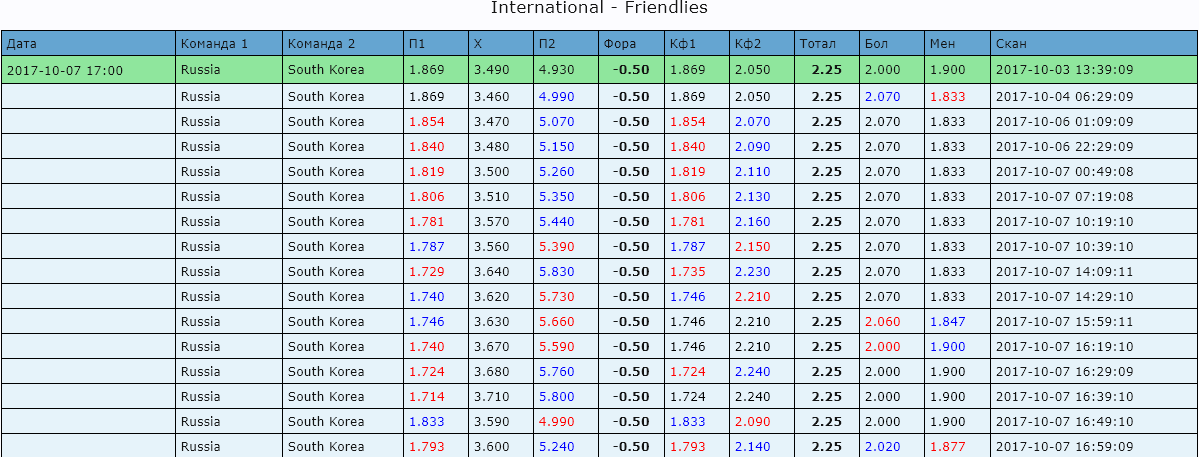
Task: Click the red П1 value 1.854
Action: point(427,121)
